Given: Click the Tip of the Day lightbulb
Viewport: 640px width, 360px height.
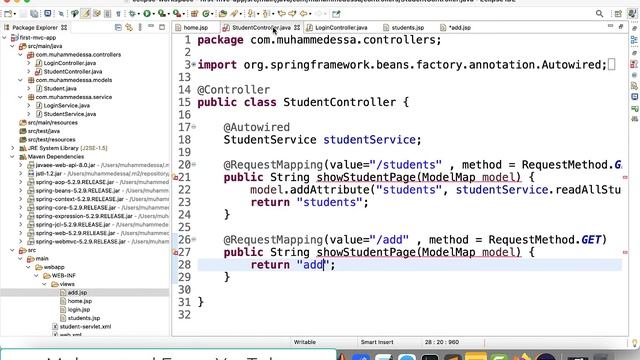Looking at the screenshot, I should click(x=634, y=342).
